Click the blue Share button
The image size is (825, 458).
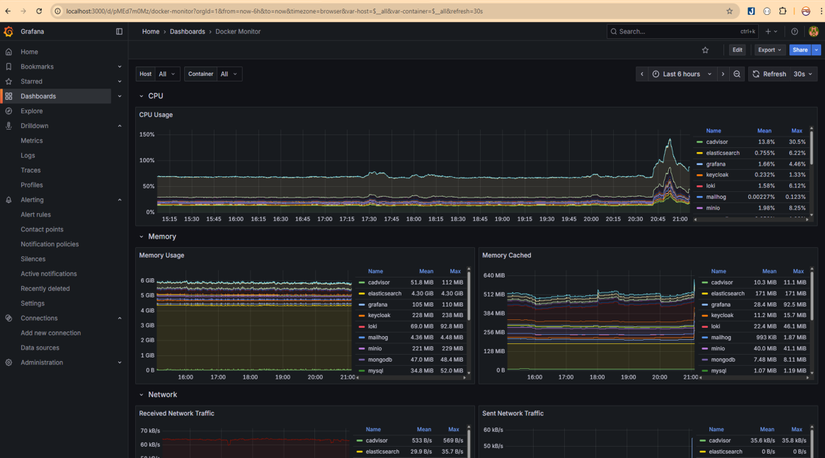(x=799, y=50)
